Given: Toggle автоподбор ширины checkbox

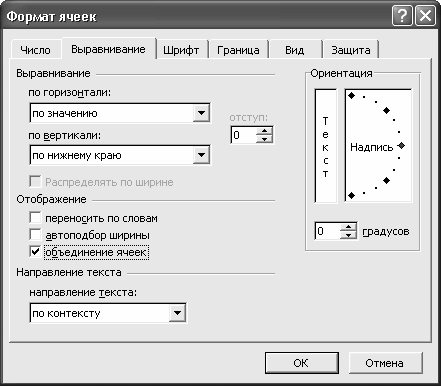Looking at the screenshot, I should (35, 235).
